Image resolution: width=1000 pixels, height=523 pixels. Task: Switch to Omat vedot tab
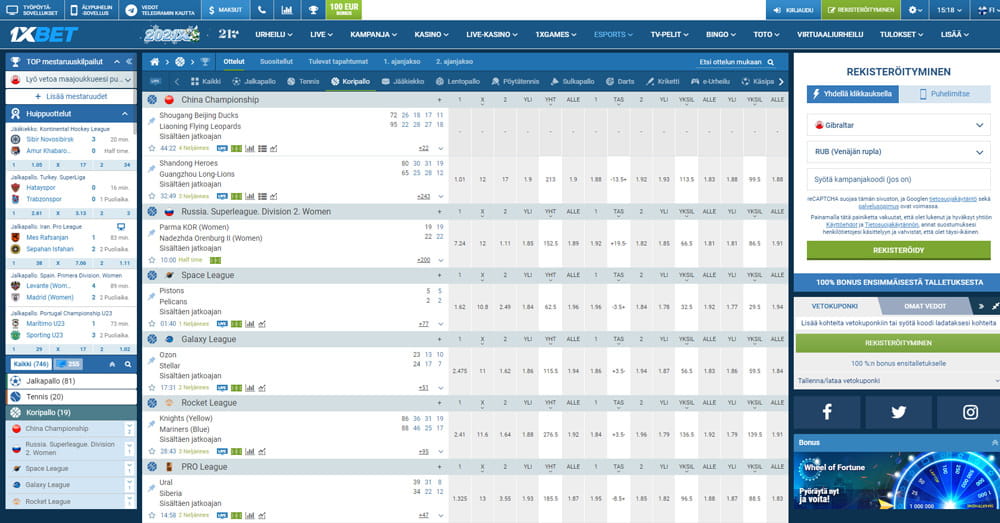click(925, 306)
